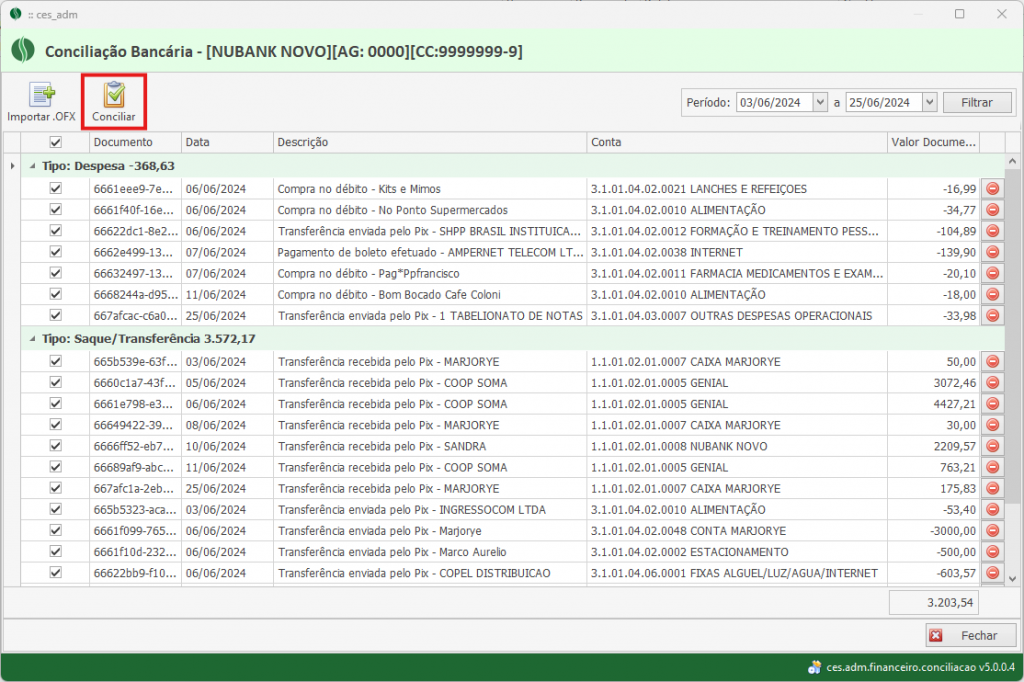1024x682 pixels.
Task: Open the start date 03/06/2024 dropdown
Action: pyautogui.click(x=820, y=103)
